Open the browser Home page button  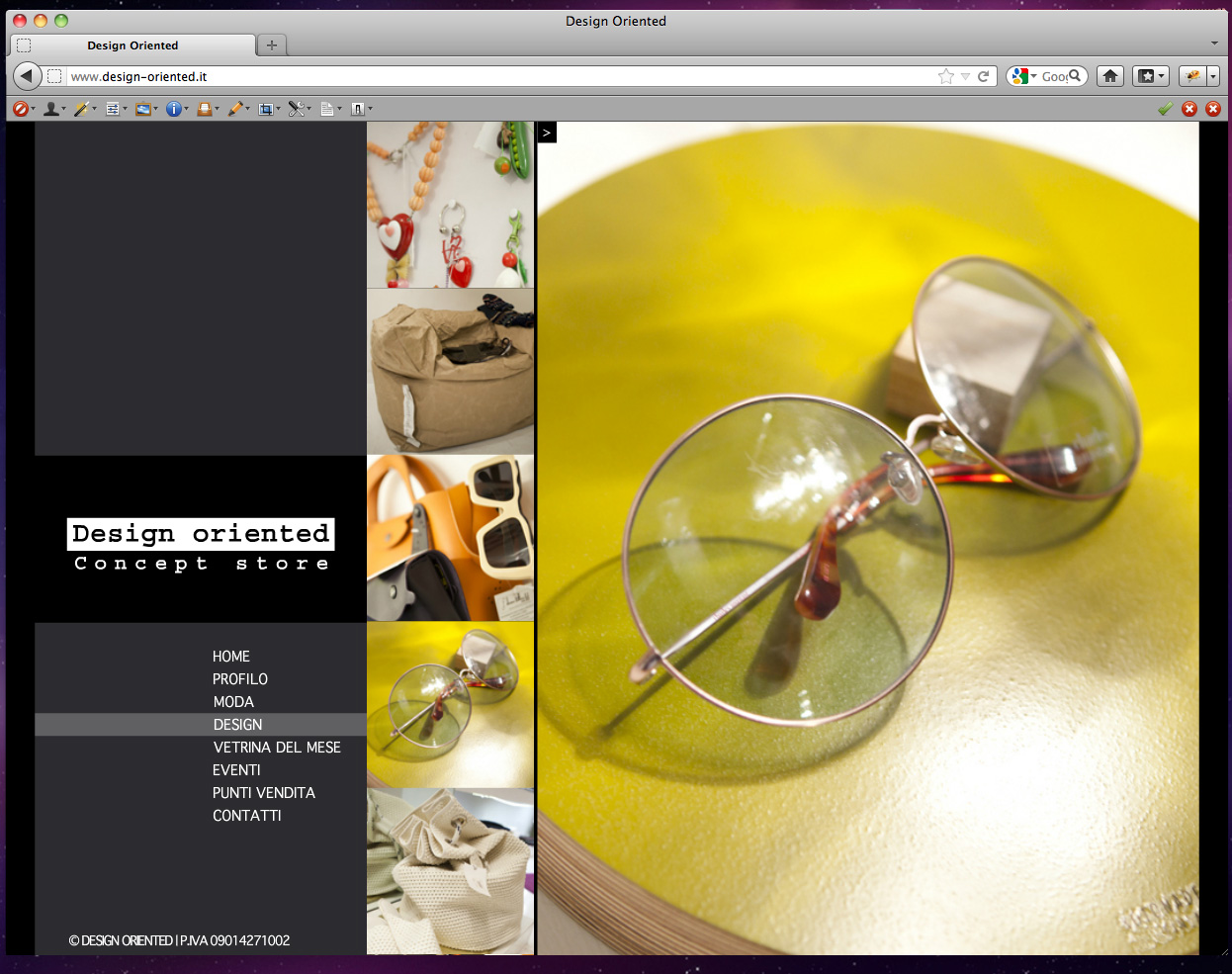coord(1110,76)
